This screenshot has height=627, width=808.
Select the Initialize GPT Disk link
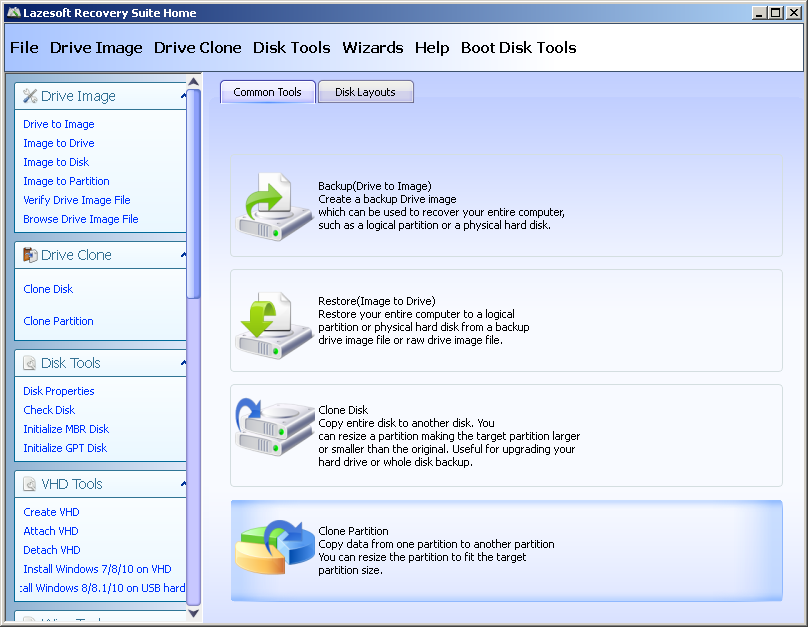point(65,448)
